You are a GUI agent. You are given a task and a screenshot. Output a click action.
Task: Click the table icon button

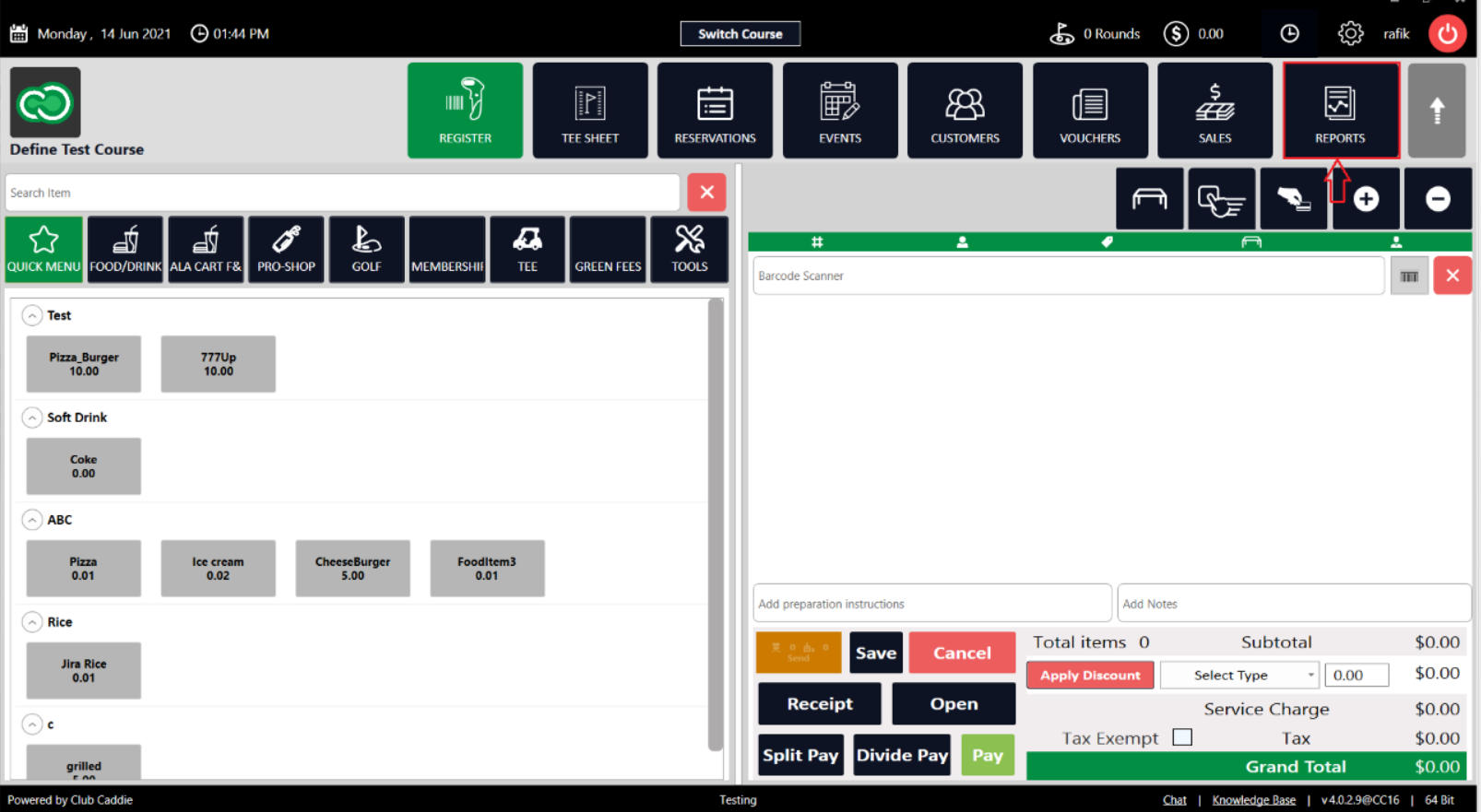1149,198
